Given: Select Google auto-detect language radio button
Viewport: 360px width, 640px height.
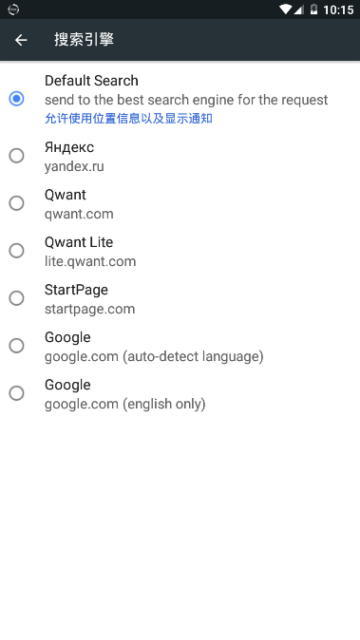Looking at the screenshot, I should click(17, 346).
